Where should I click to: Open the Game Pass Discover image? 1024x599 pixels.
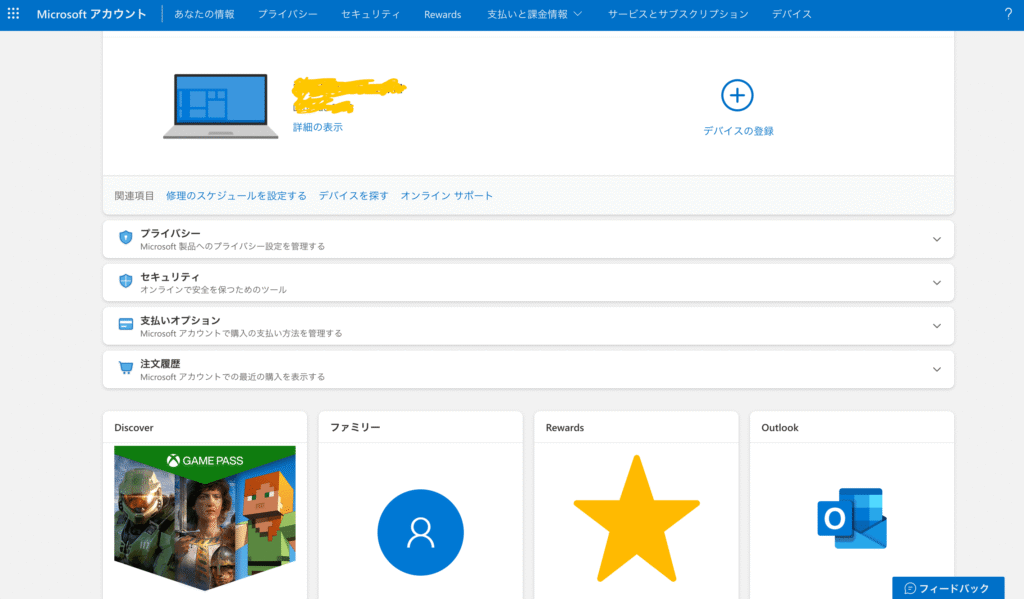point(205,518)
